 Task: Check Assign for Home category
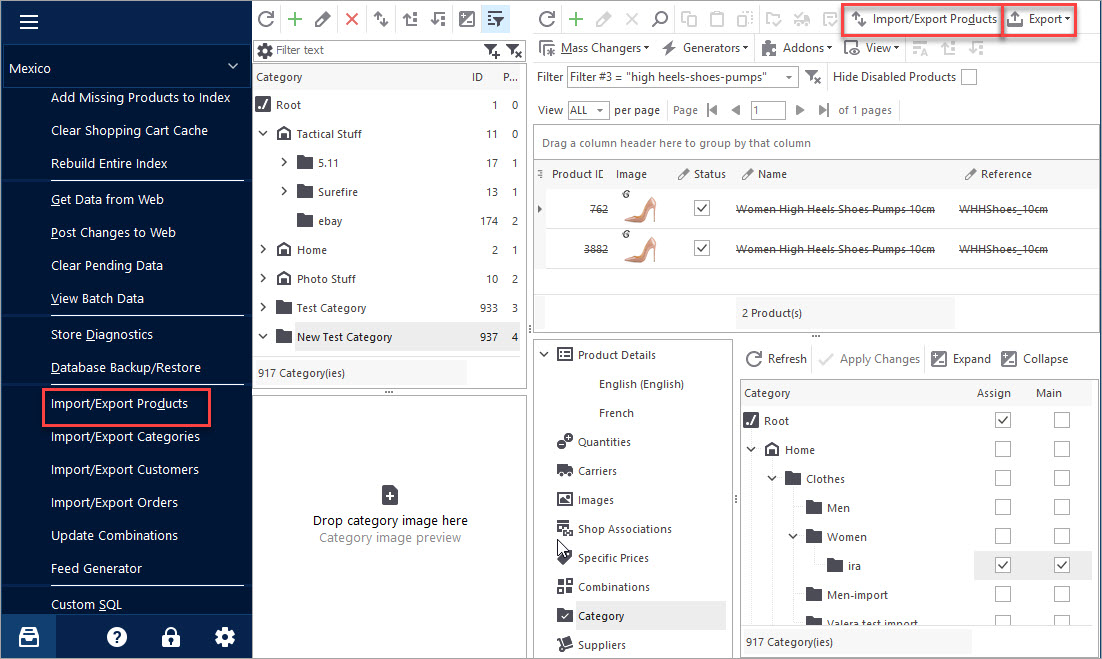tap(1003, 449)
